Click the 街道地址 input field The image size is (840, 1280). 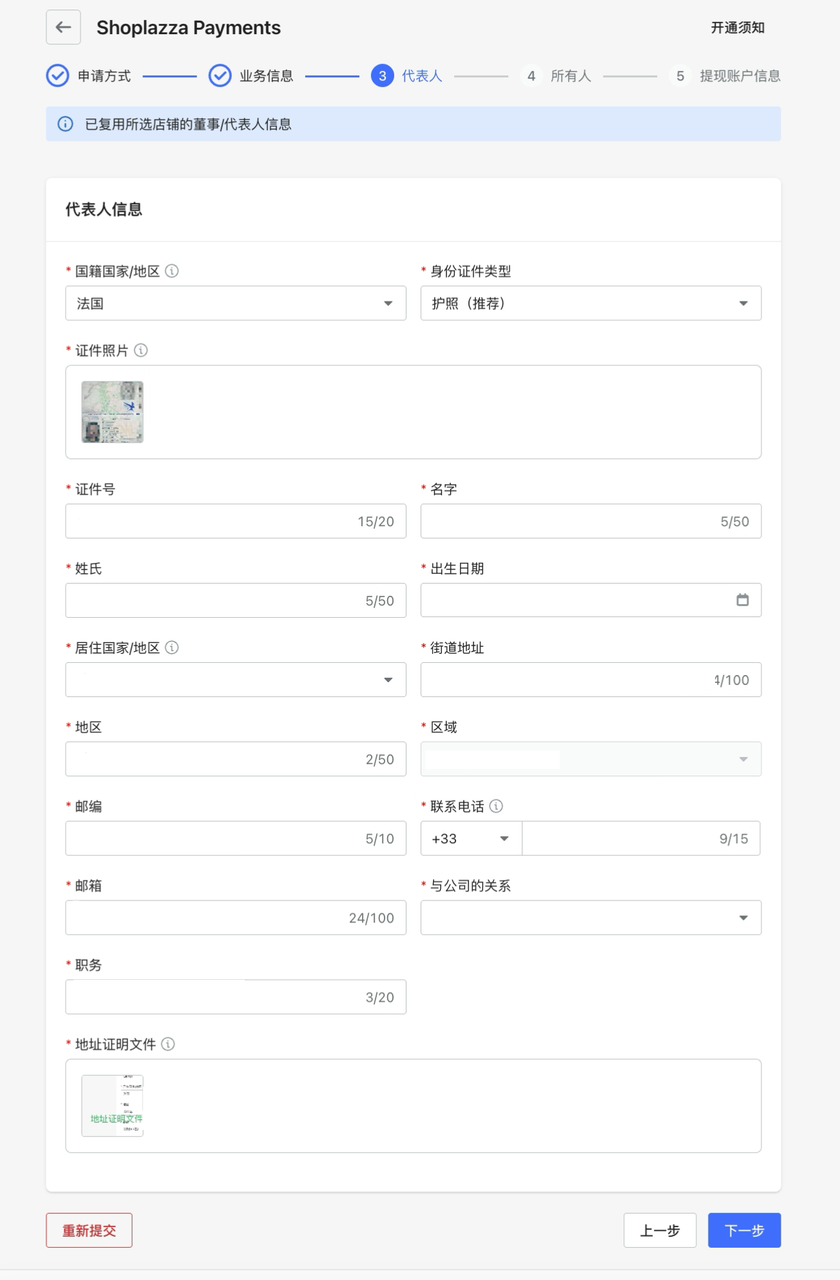[x=591, y=680]
